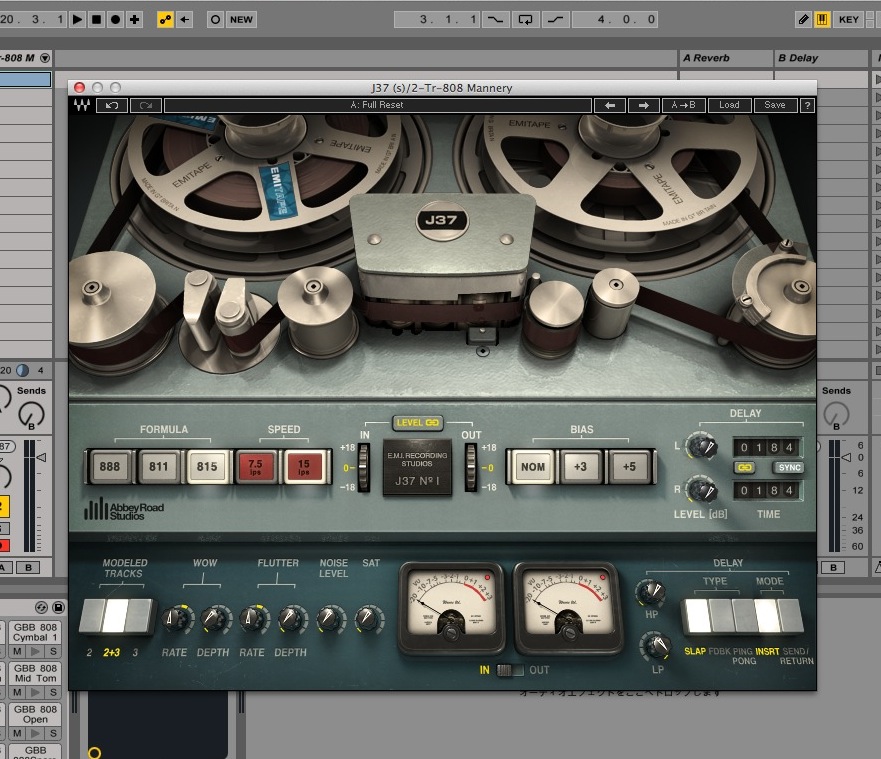Select modeled track 3 switch position
The height and width of the screenshot is (759, 881).
[139, 616]
